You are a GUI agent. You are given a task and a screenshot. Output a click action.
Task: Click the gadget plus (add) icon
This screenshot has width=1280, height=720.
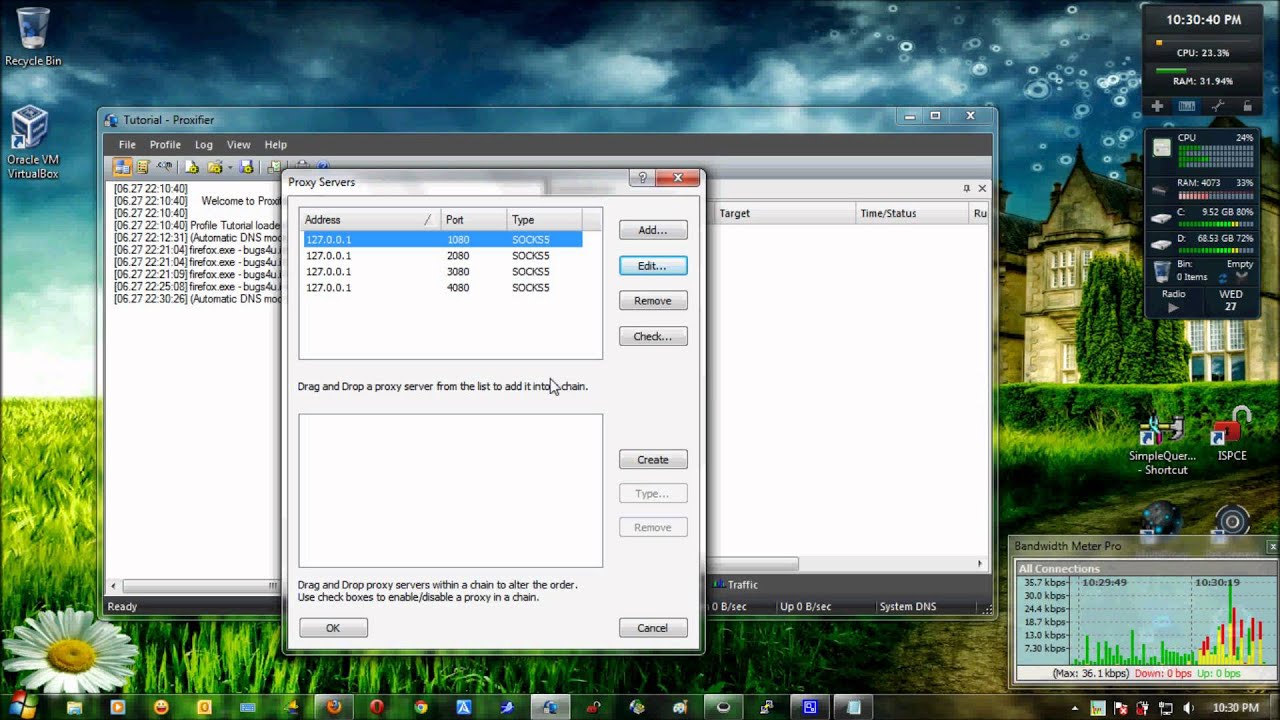1157,106
